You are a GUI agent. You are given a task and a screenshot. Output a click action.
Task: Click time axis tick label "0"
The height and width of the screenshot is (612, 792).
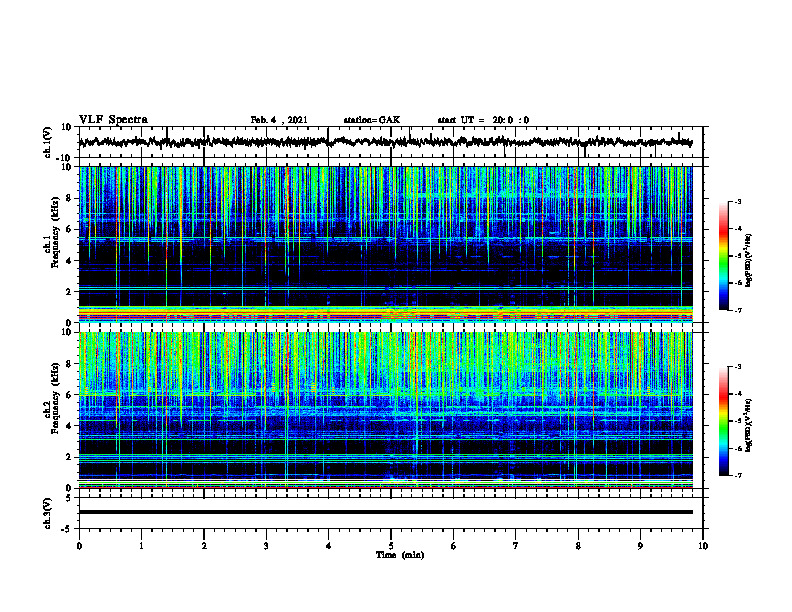[x=79, y=546]
